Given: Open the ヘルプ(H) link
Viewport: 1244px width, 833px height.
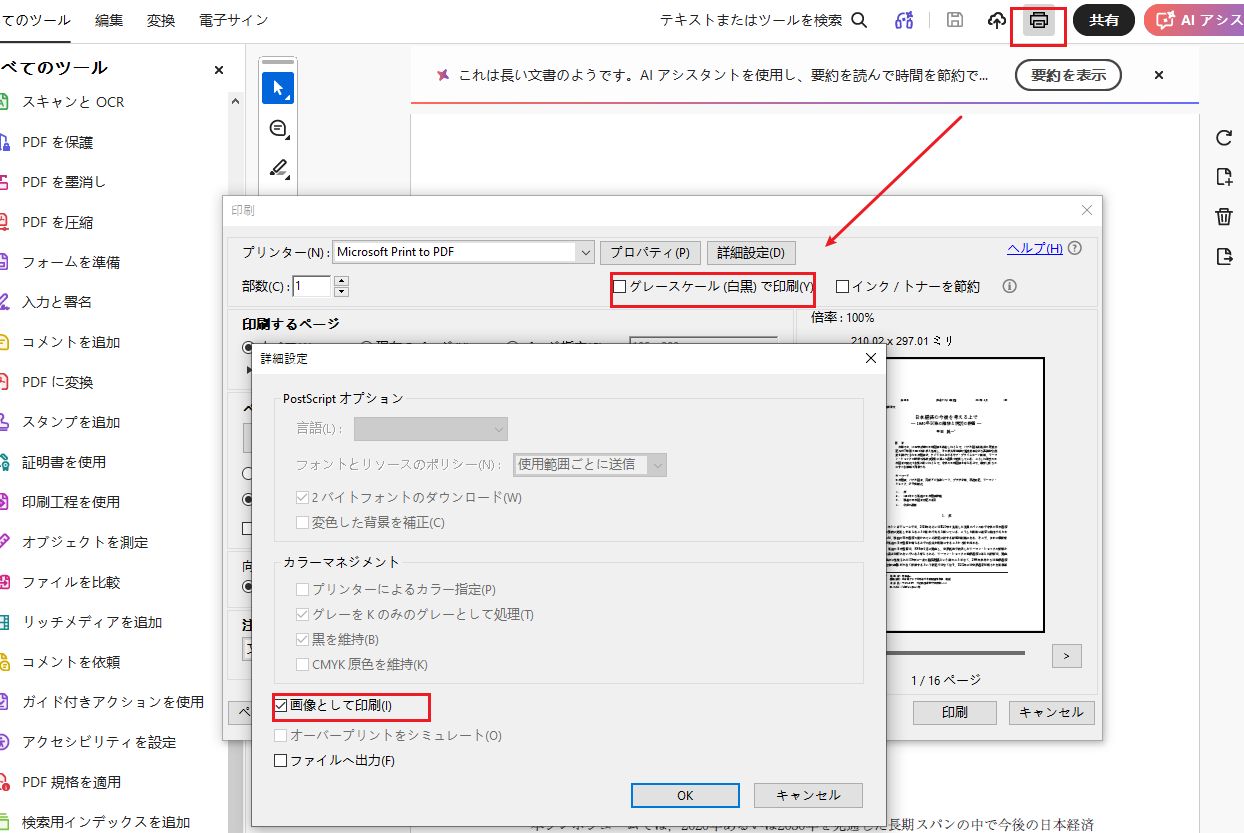Looking at the screenshot, I should coord(1035,248).
